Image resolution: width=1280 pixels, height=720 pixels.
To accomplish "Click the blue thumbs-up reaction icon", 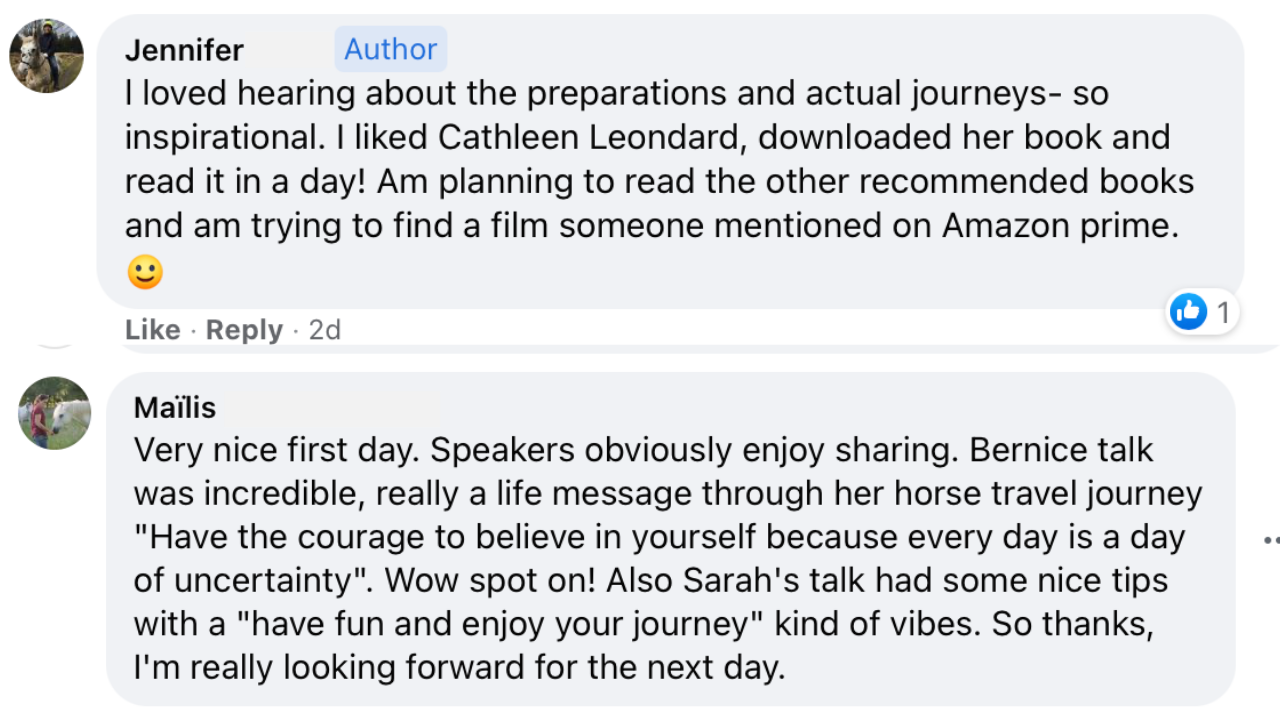I will click(x=1188, y=313).
